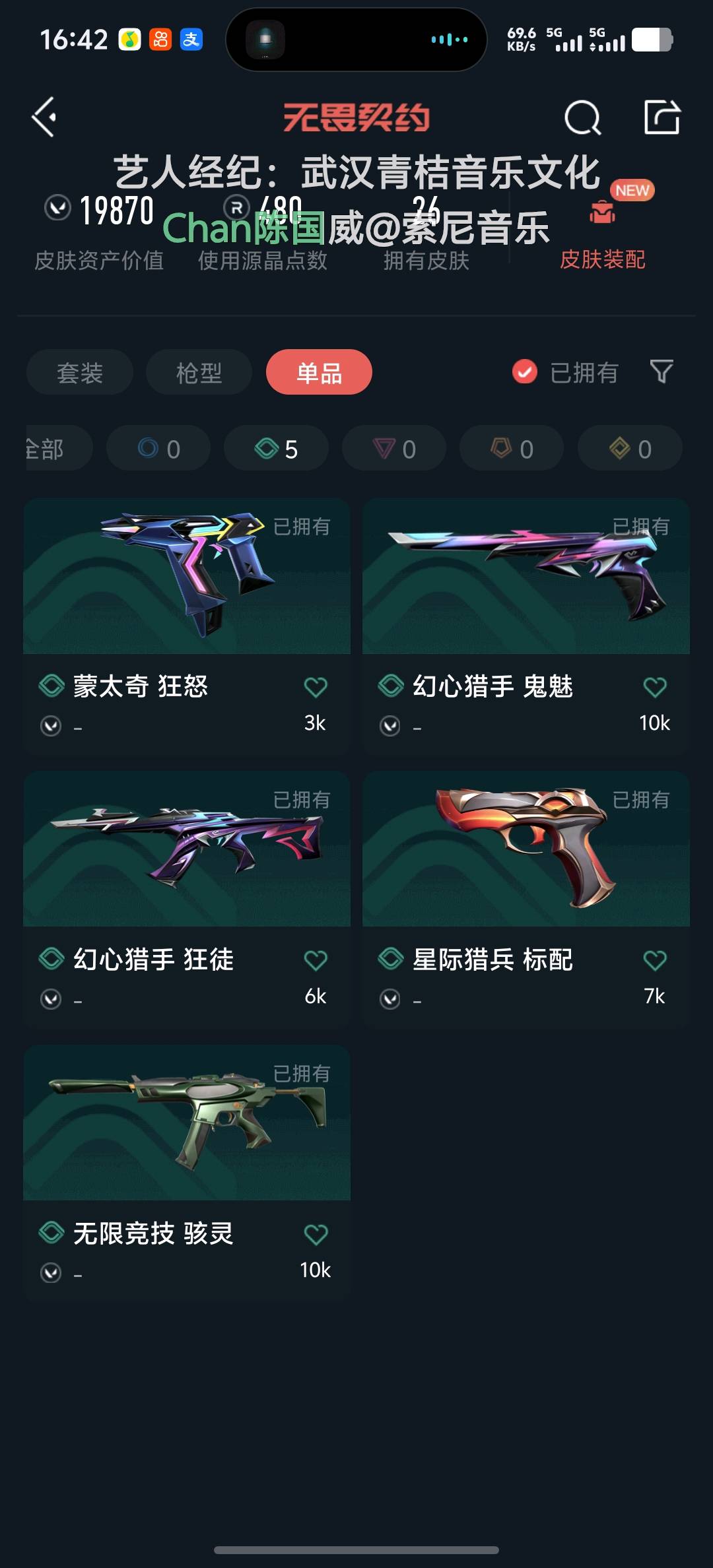Select the green diamond rarity filter showing 5
The width and height of the screenshot is (713, 1568).
click(x=276, y=448)
